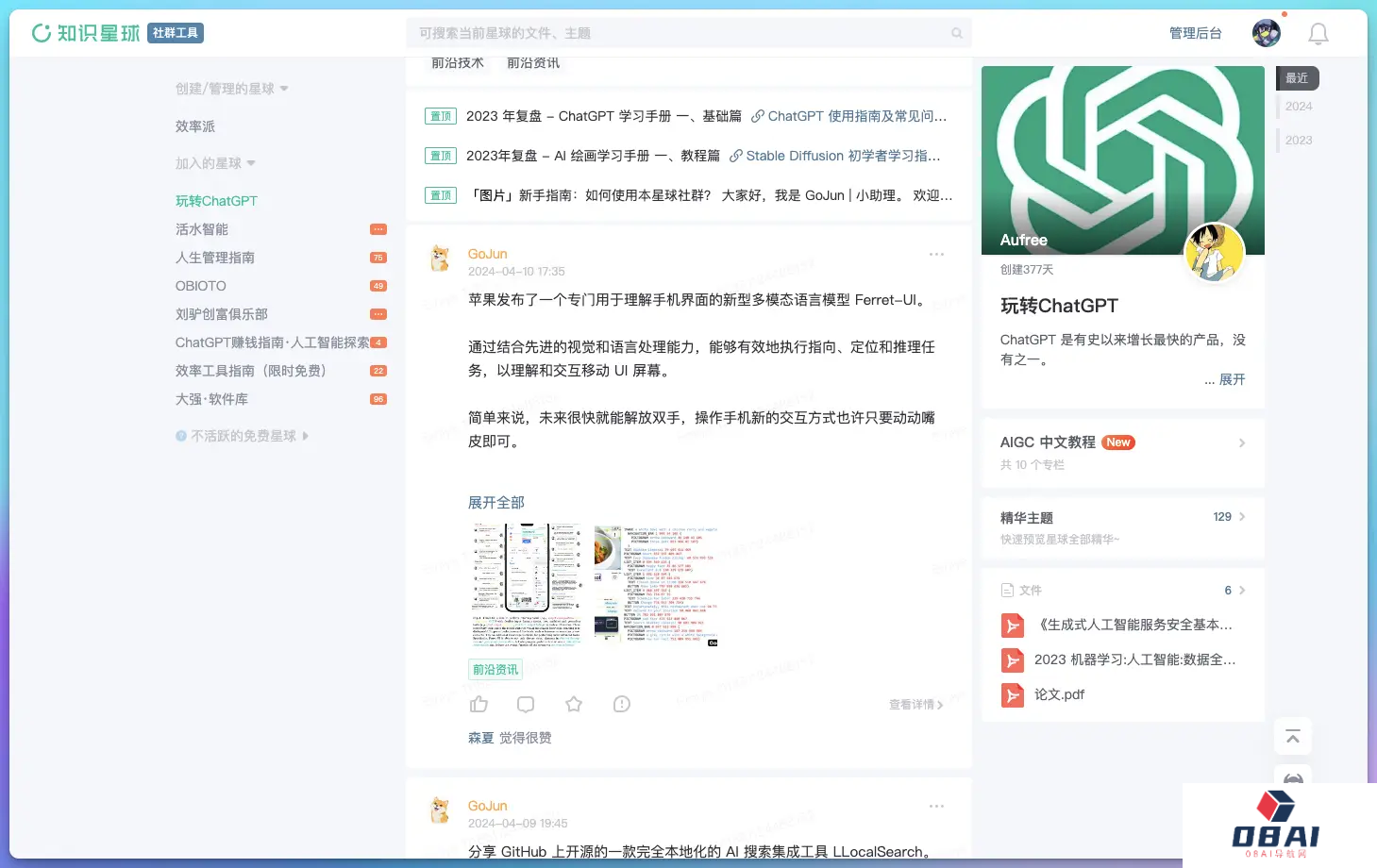1377x868 pixels.
Task: Open ChatGPT 使用指南及常见问 link
Action: 857,116
